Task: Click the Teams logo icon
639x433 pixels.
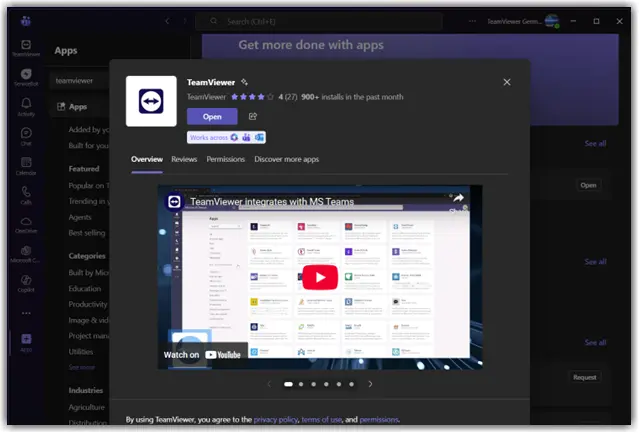Action: (x=26, y=21)
